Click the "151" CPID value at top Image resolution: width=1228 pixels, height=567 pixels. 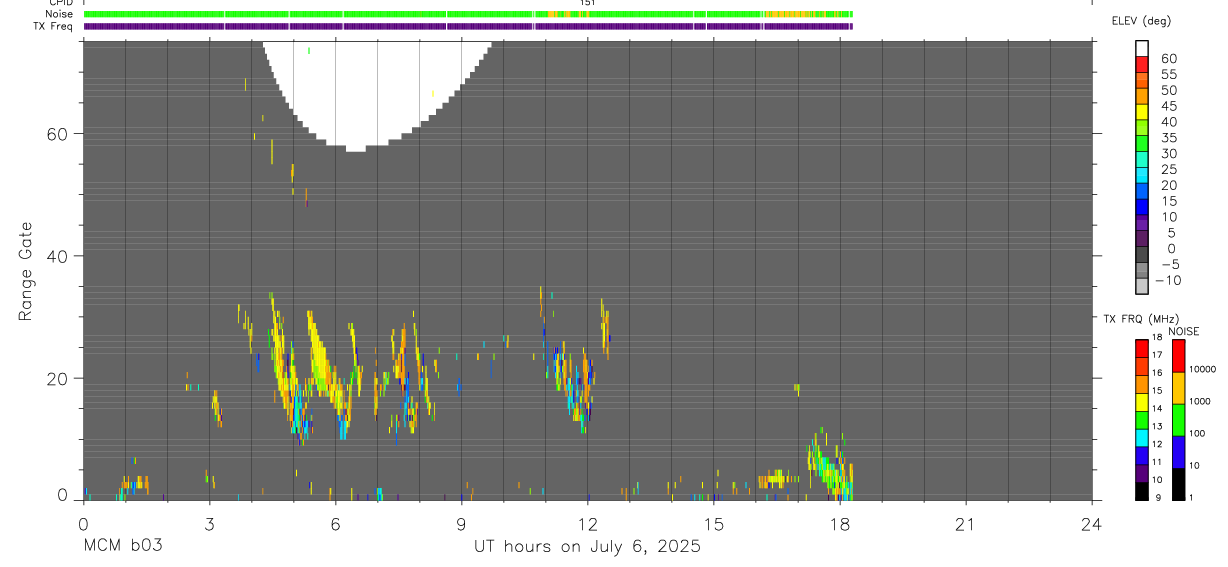[588, 3]
